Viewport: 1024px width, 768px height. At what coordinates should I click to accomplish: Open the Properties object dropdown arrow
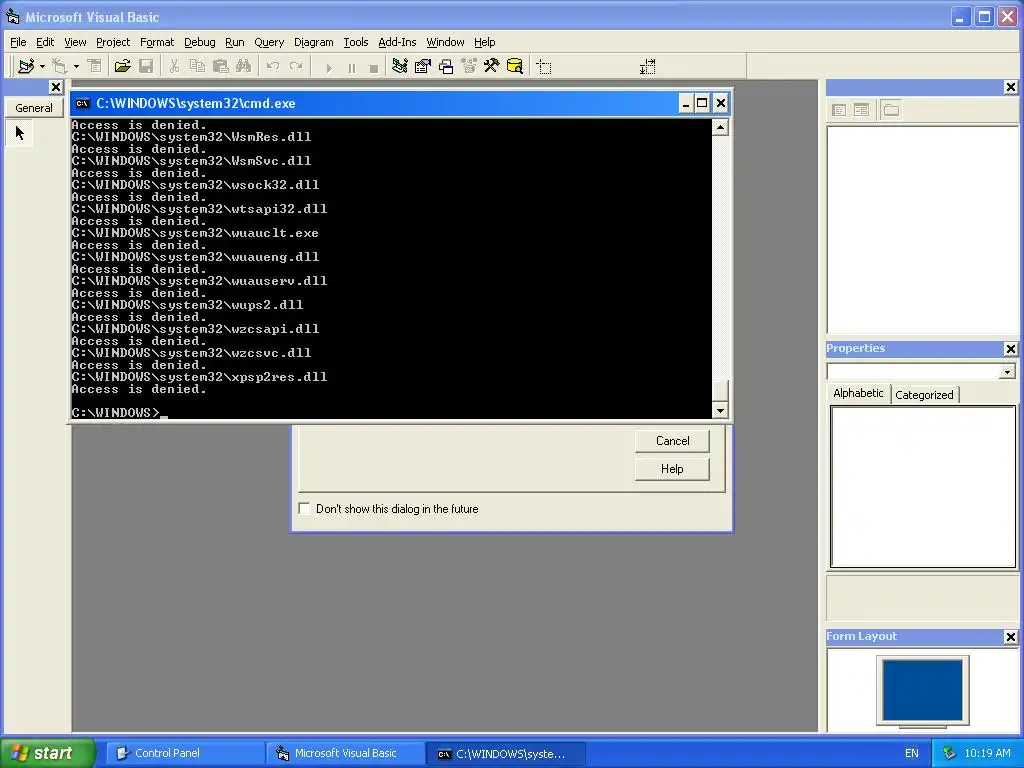click(1007, 372)
